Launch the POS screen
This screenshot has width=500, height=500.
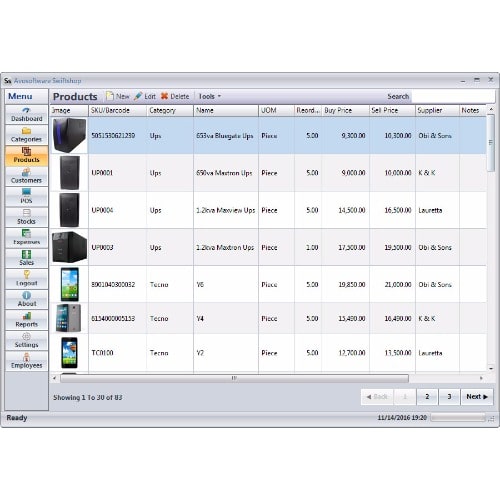[x=27, y=197]
